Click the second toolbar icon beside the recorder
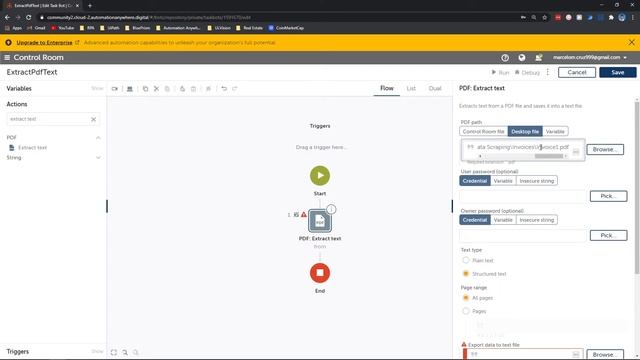 130,89
